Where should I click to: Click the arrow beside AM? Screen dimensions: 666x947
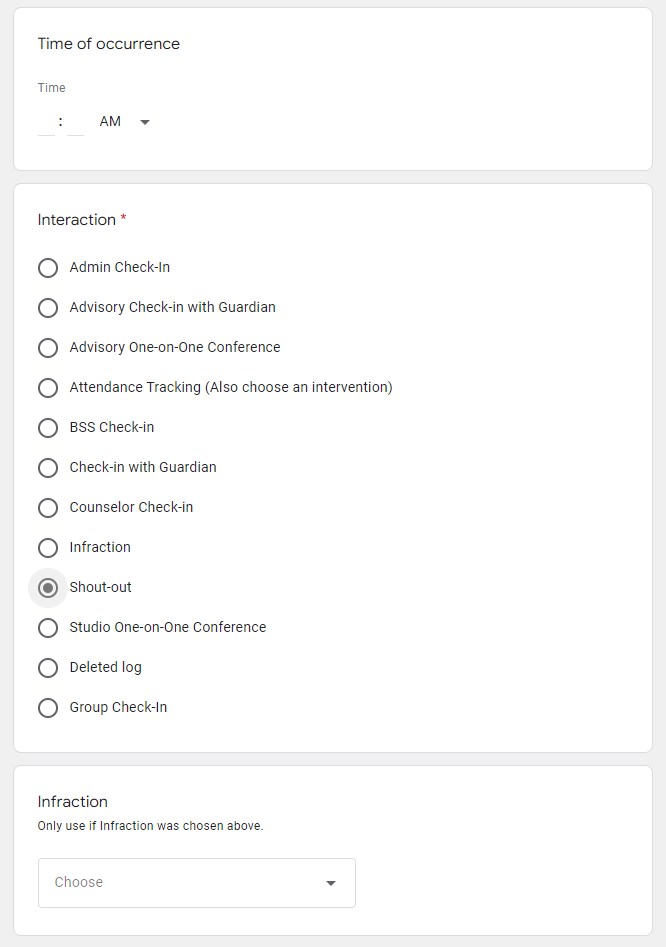click(145, 122)
